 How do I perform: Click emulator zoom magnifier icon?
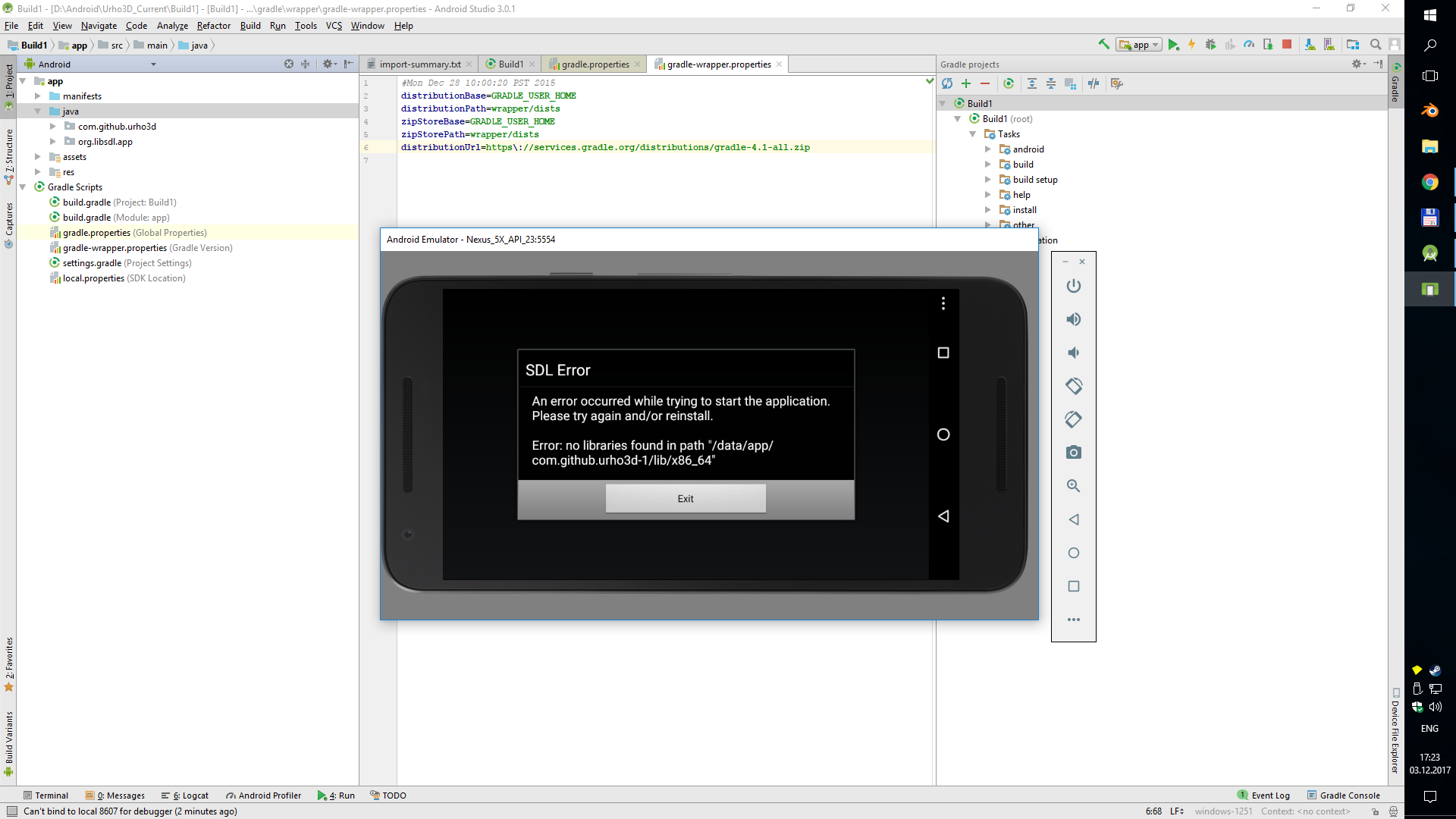pyautogui.click(x=1074, y=486)
